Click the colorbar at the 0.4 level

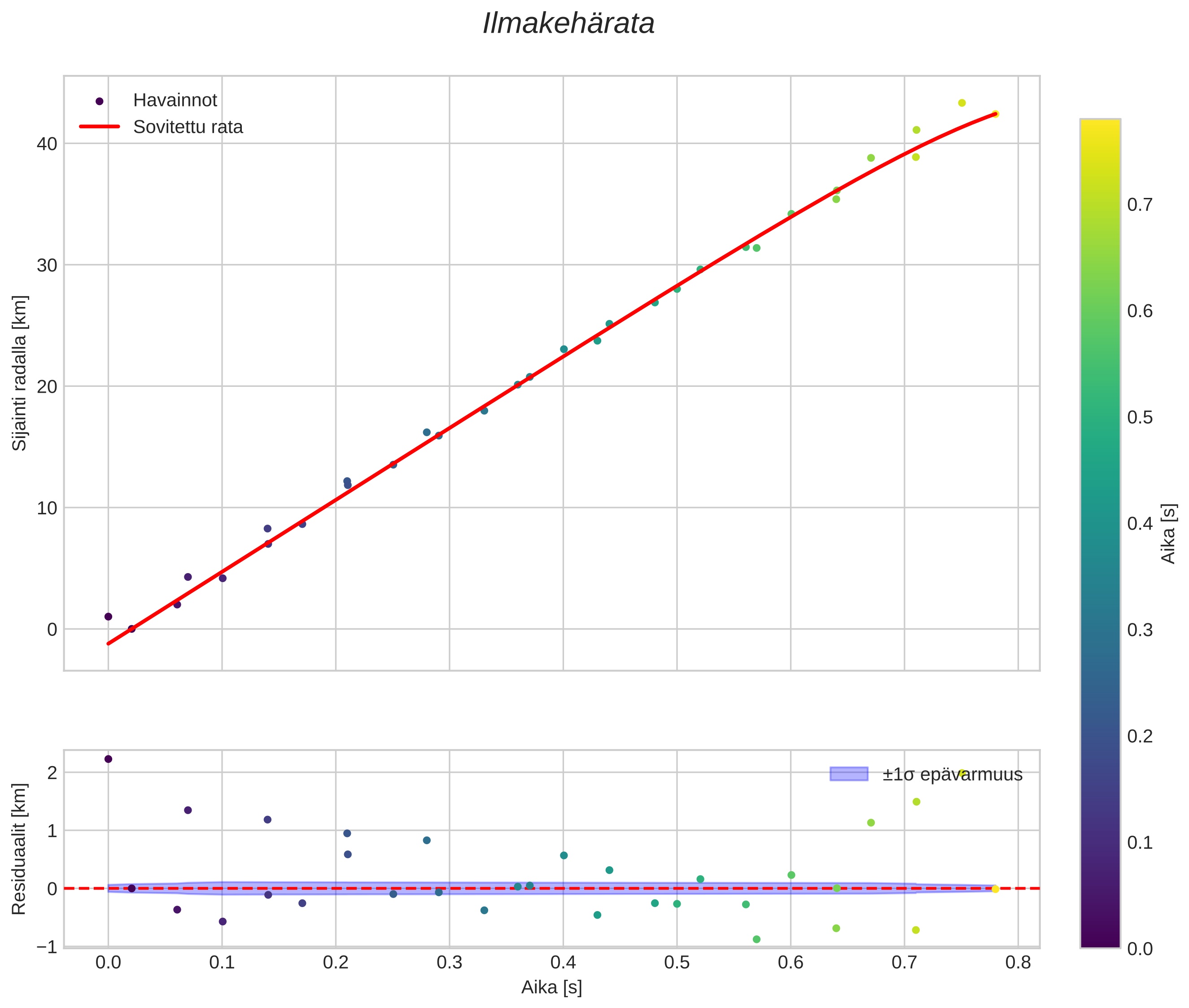[x=1100, y=523]
